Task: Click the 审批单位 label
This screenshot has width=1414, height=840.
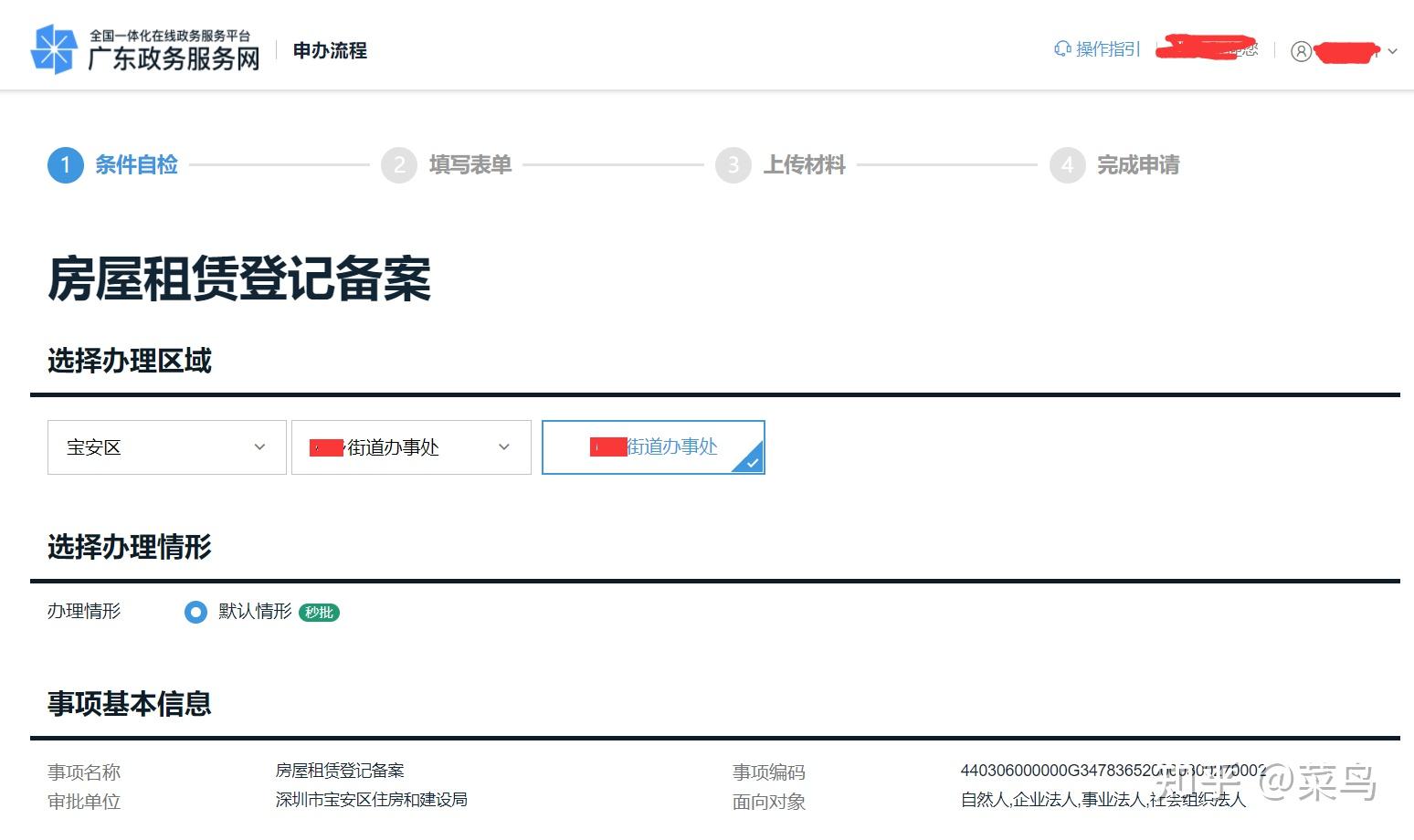Action: pos(84,802)
